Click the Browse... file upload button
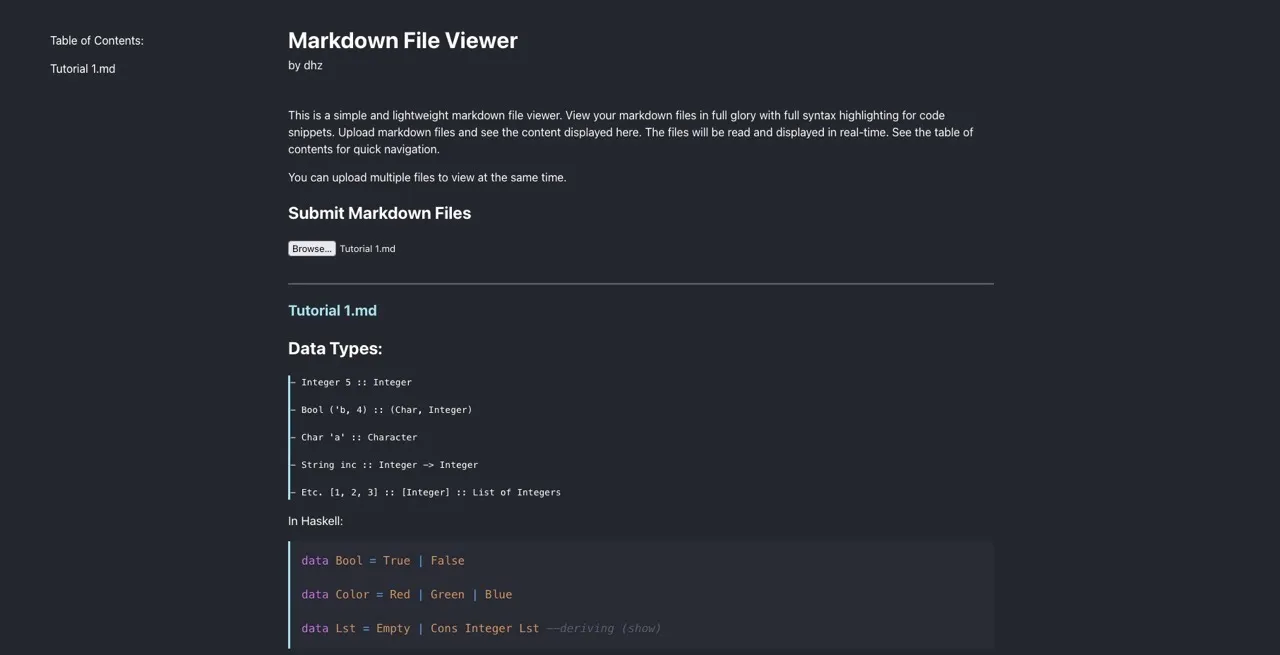1280x655 pixels. pos(311,249)
